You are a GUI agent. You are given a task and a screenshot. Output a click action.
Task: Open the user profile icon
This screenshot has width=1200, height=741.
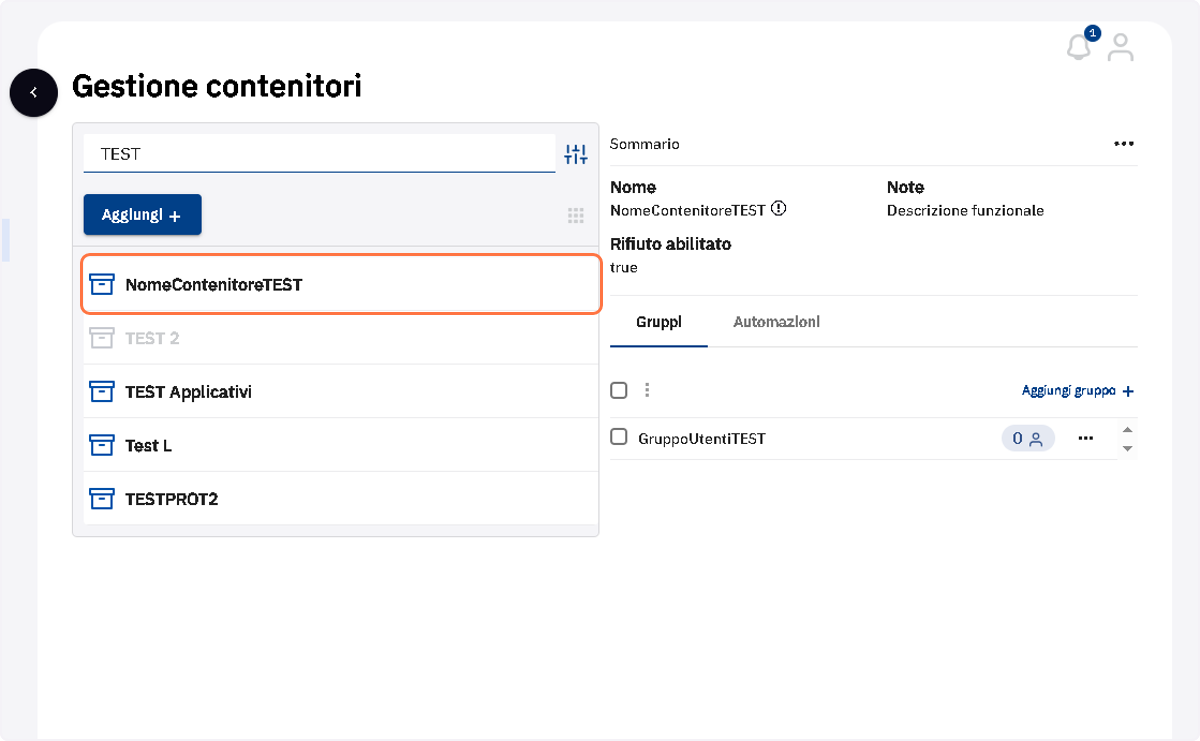[x=1121, y=47]
